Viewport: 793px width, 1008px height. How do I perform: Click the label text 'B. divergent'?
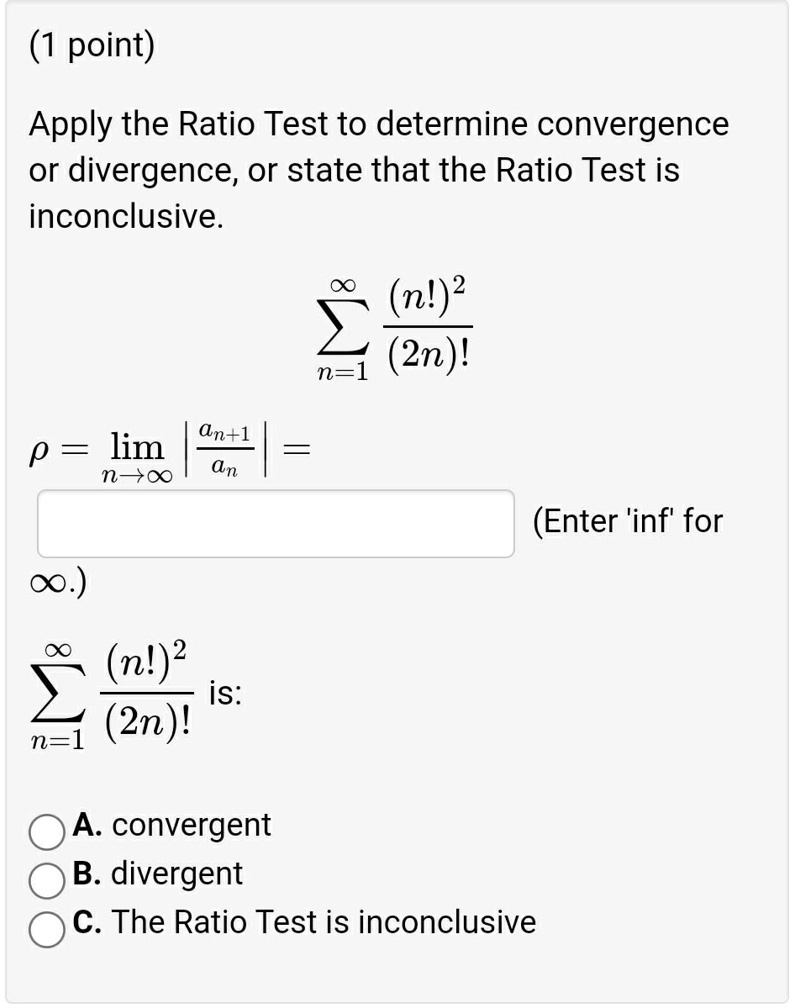(x=156, y=875)
